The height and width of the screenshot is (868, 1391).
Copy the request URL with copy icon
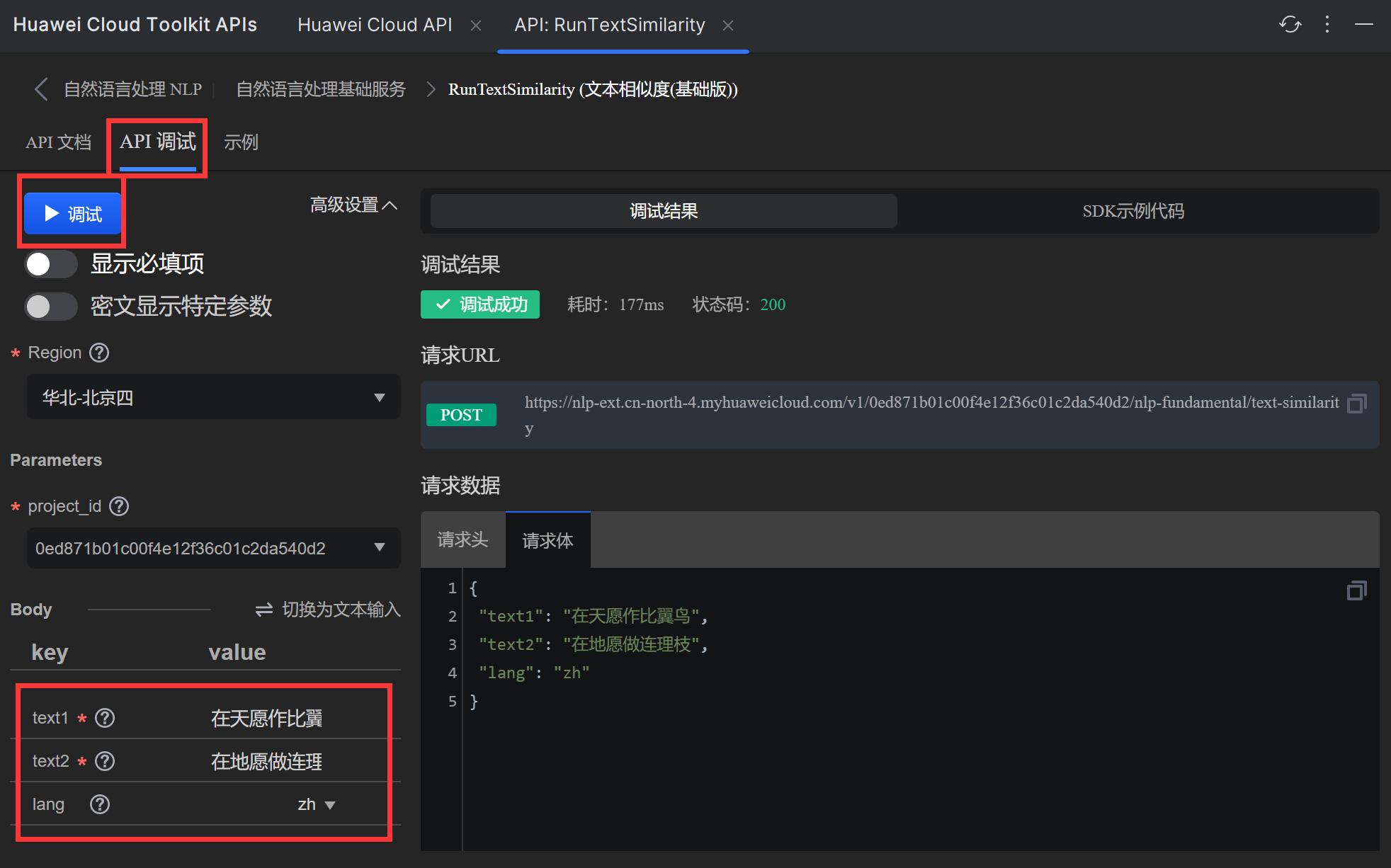(1356, 404)
